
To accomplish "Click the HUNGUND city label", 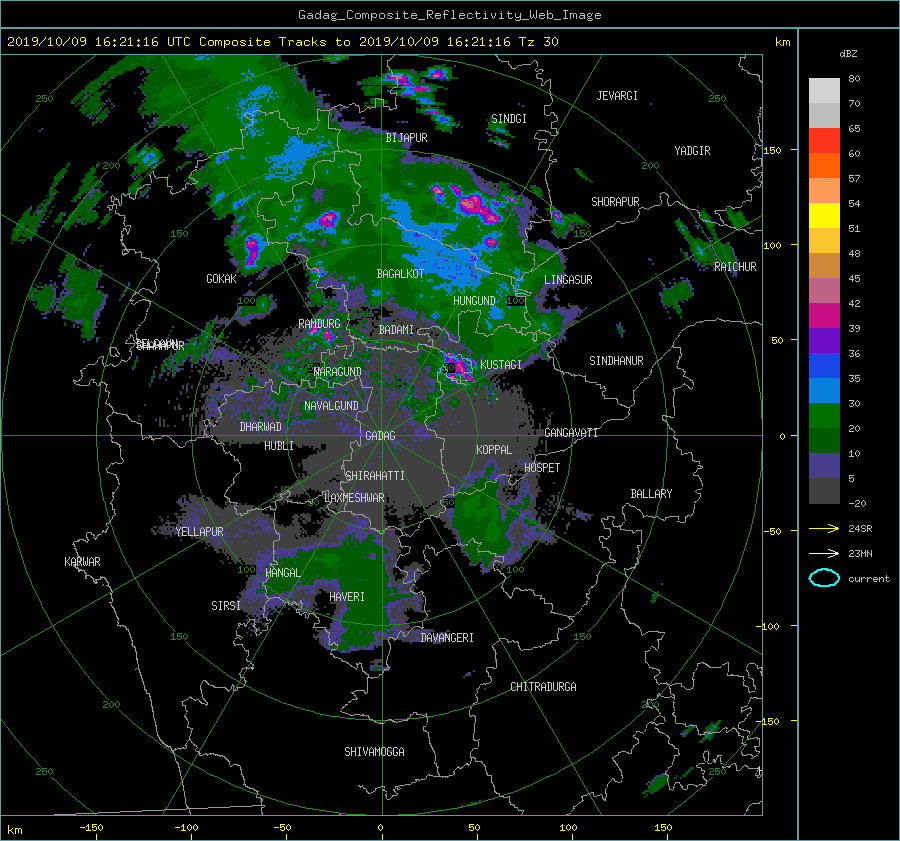I will click(x=474, y=301).
